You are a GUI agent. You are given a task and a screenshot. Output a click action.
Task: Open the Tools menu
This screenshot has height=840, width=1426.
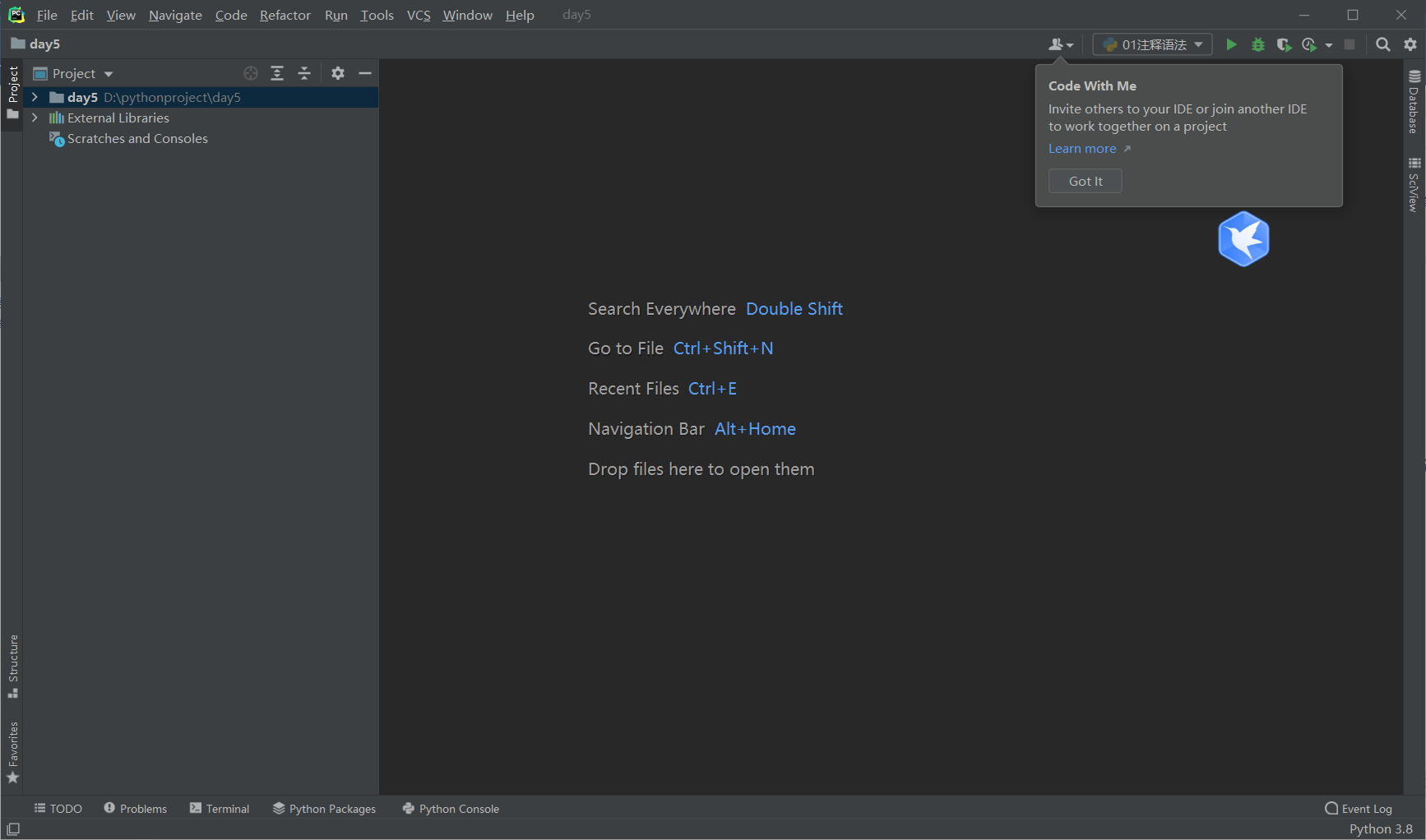(377, 15)
